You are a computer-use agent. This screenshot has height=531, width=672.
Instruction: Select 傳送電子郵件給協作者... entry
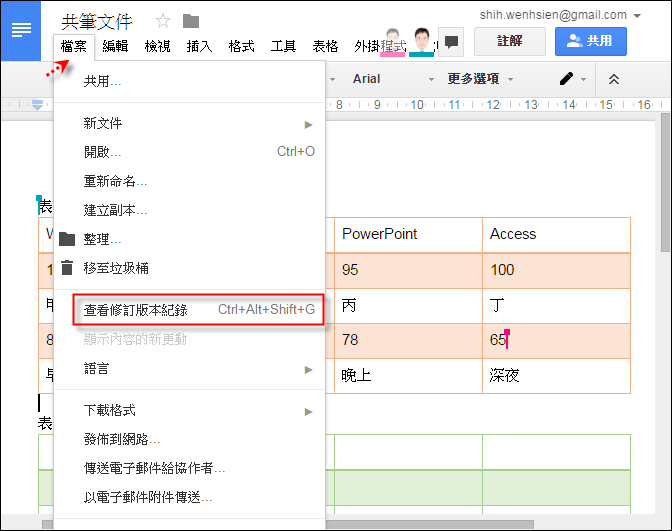coord(189,468)
